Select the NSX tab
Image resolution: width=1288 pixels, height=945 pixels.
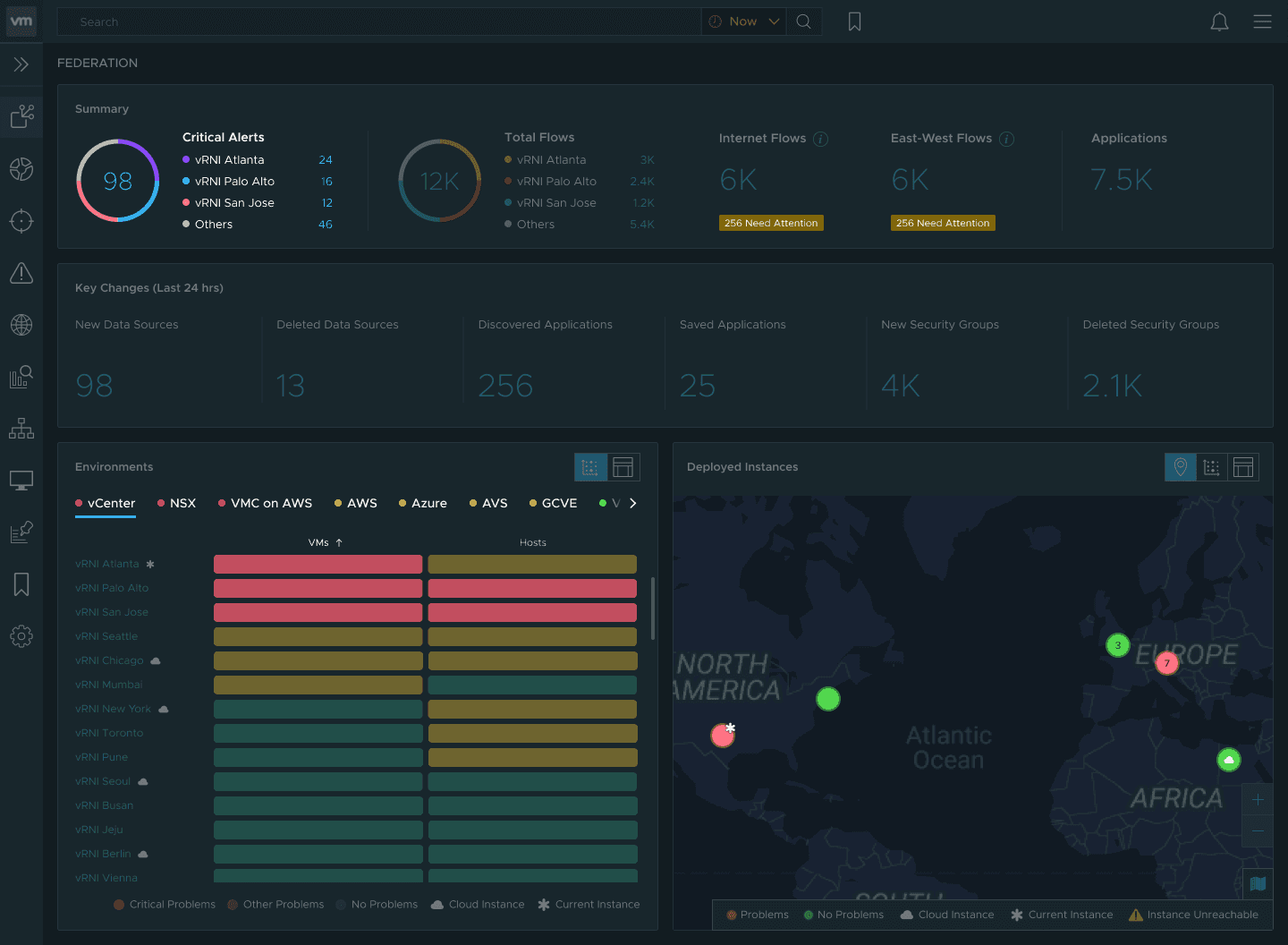pyautogui.click(x=176, y=504)
